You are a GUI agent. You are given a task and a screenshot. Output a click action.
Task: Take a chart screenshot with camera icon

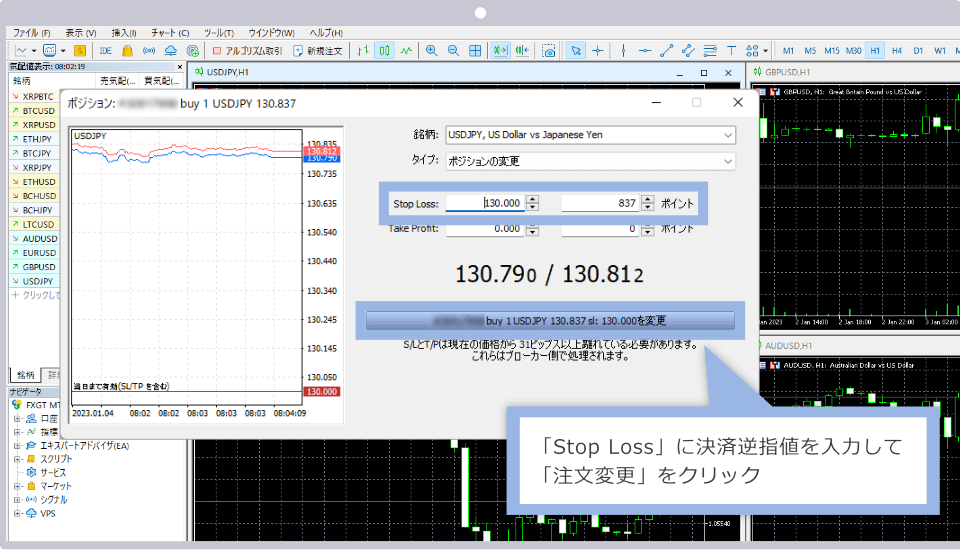(x=549, y=51)
